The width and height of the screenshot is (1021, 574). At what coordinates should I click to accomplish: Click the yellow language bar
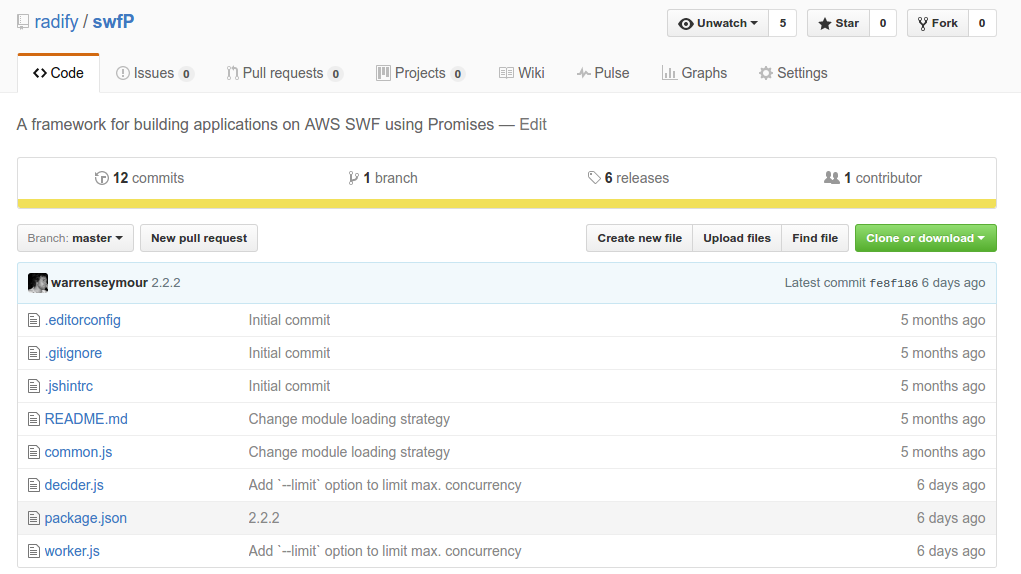[x=507, y=204]
